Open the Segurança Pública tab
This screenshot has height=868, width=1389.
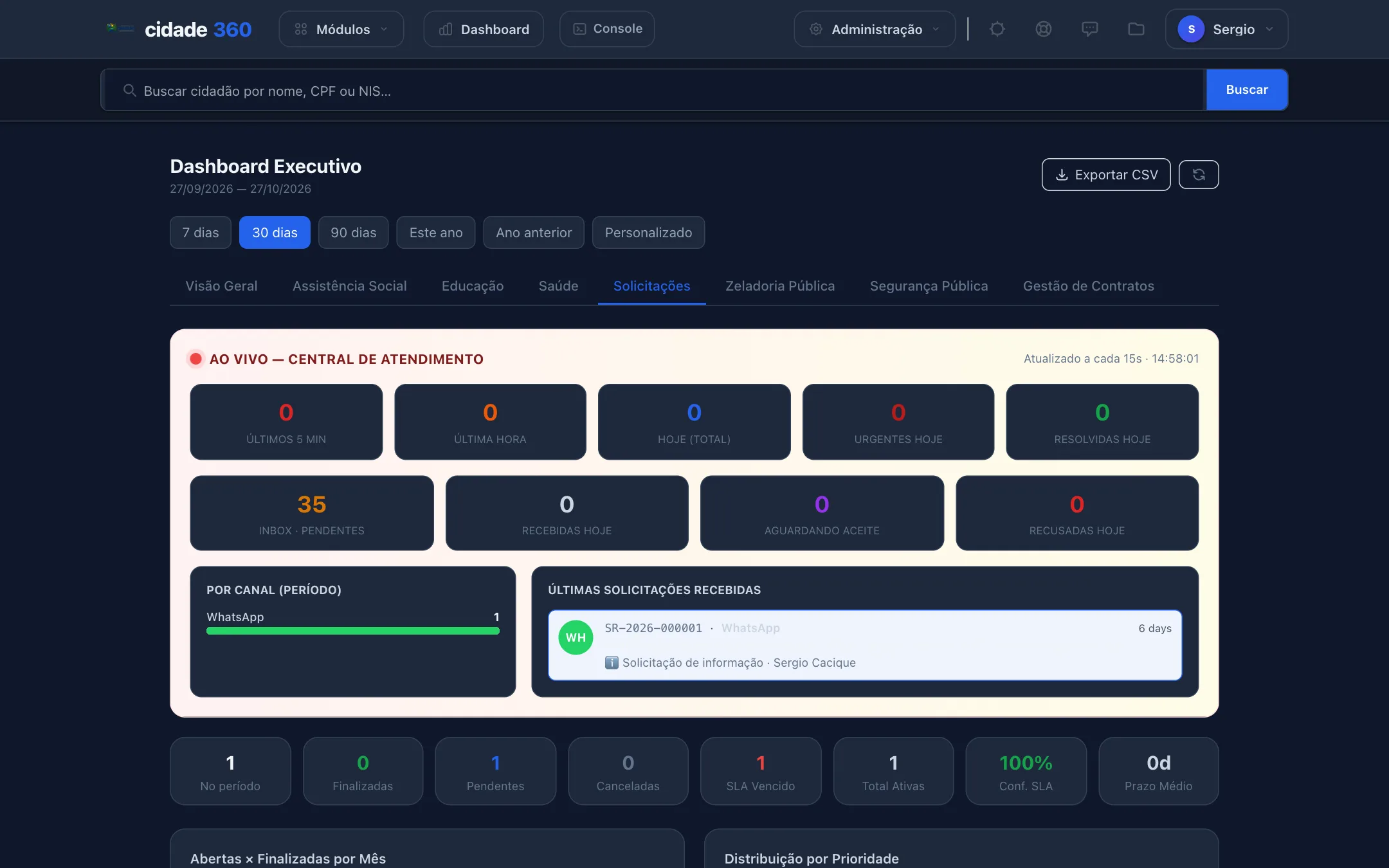click(x=929, y=286)
